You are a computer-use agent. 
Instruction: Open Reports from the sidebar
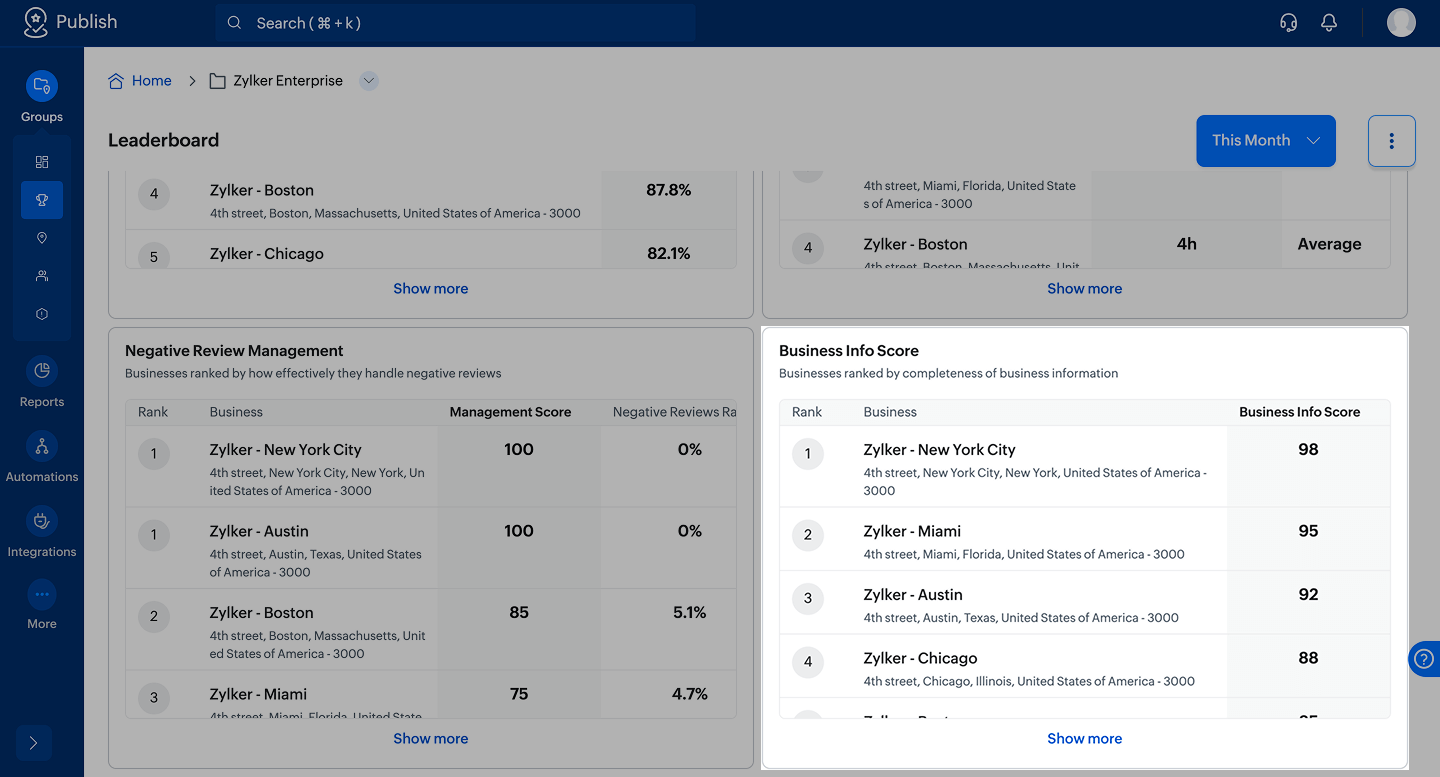click(x=42, y=372)
